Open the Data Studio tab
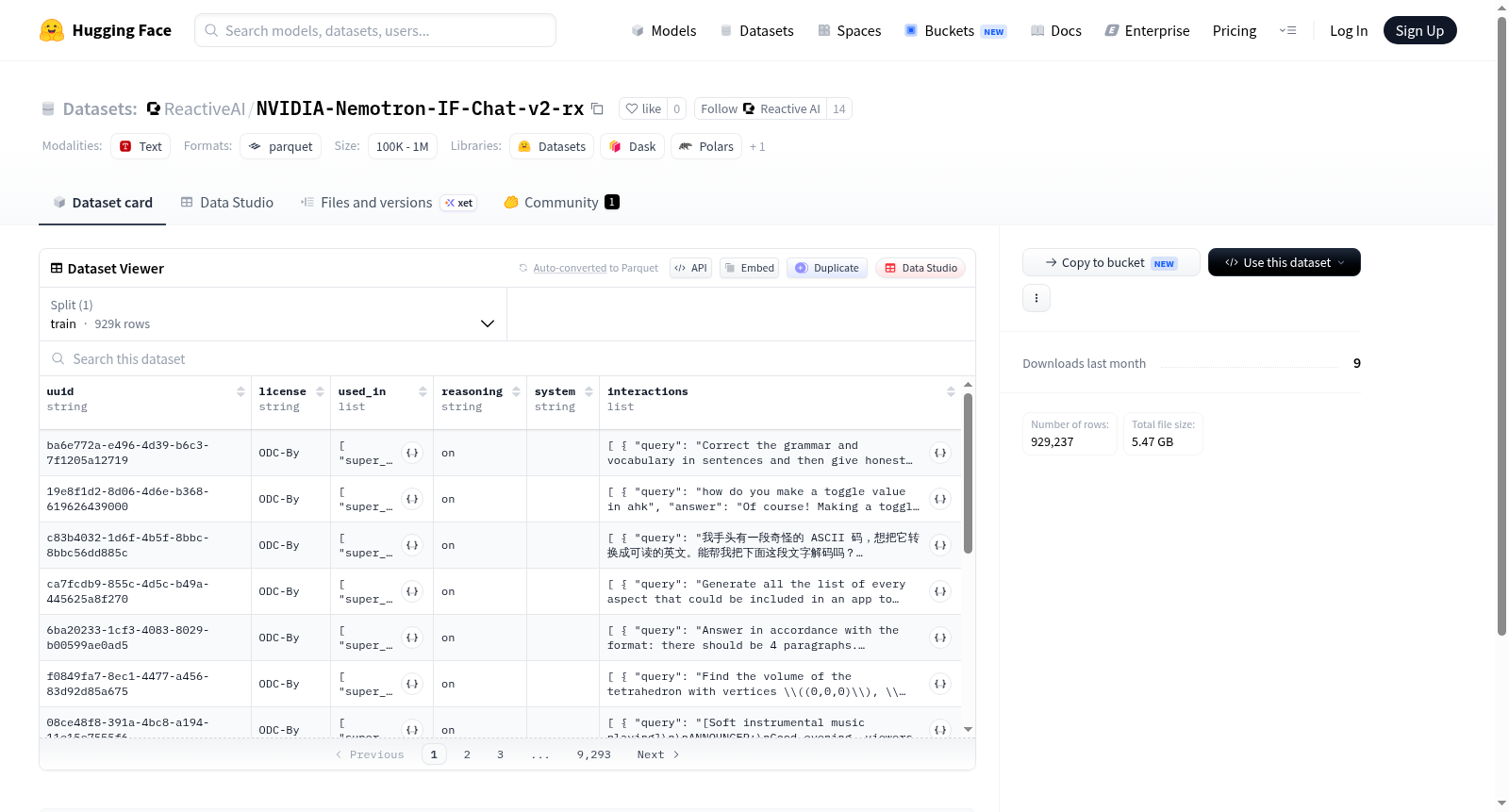This screenshot has width=1509, height=812. tap(227, 203)
